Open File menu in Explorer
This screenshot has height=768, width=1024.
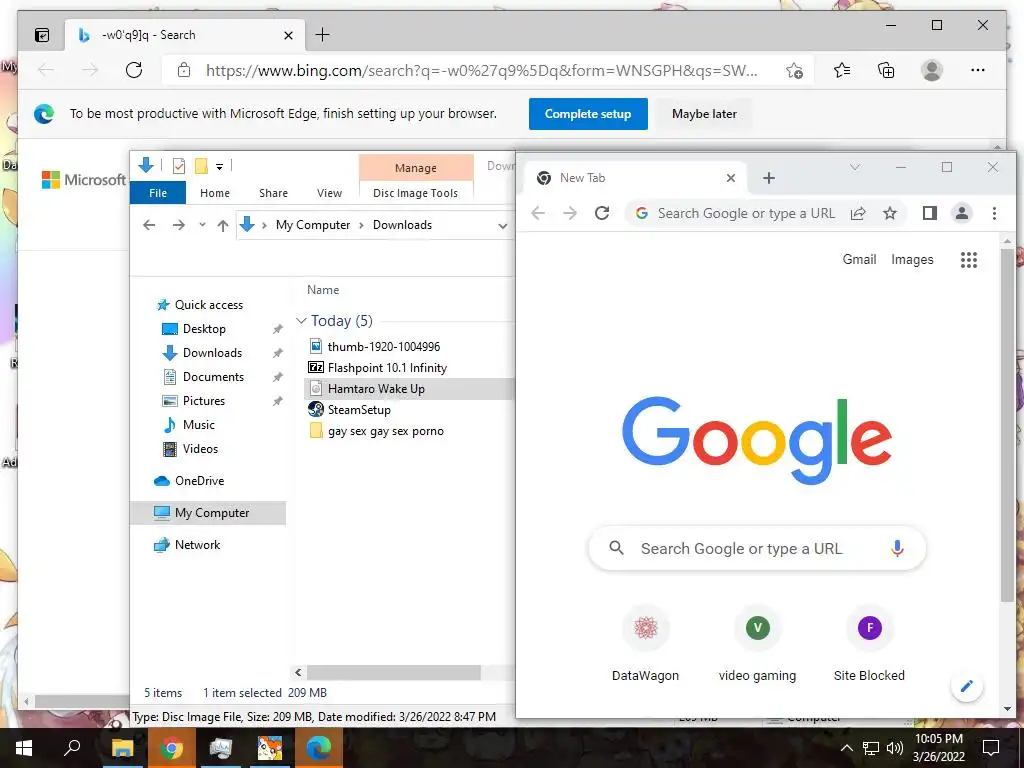pos(158,193)
